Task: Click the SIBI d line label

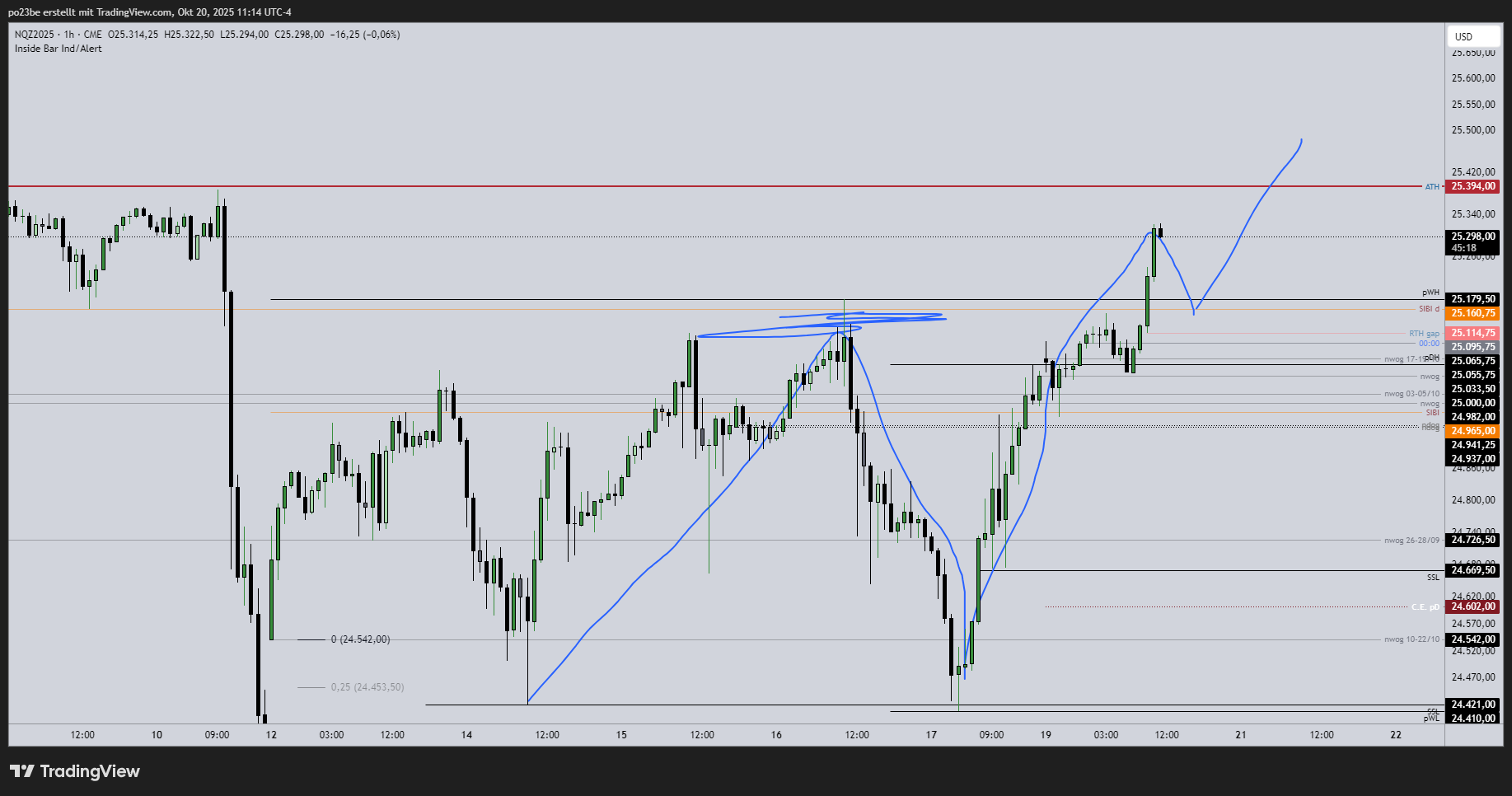Action: (1429, 309)
